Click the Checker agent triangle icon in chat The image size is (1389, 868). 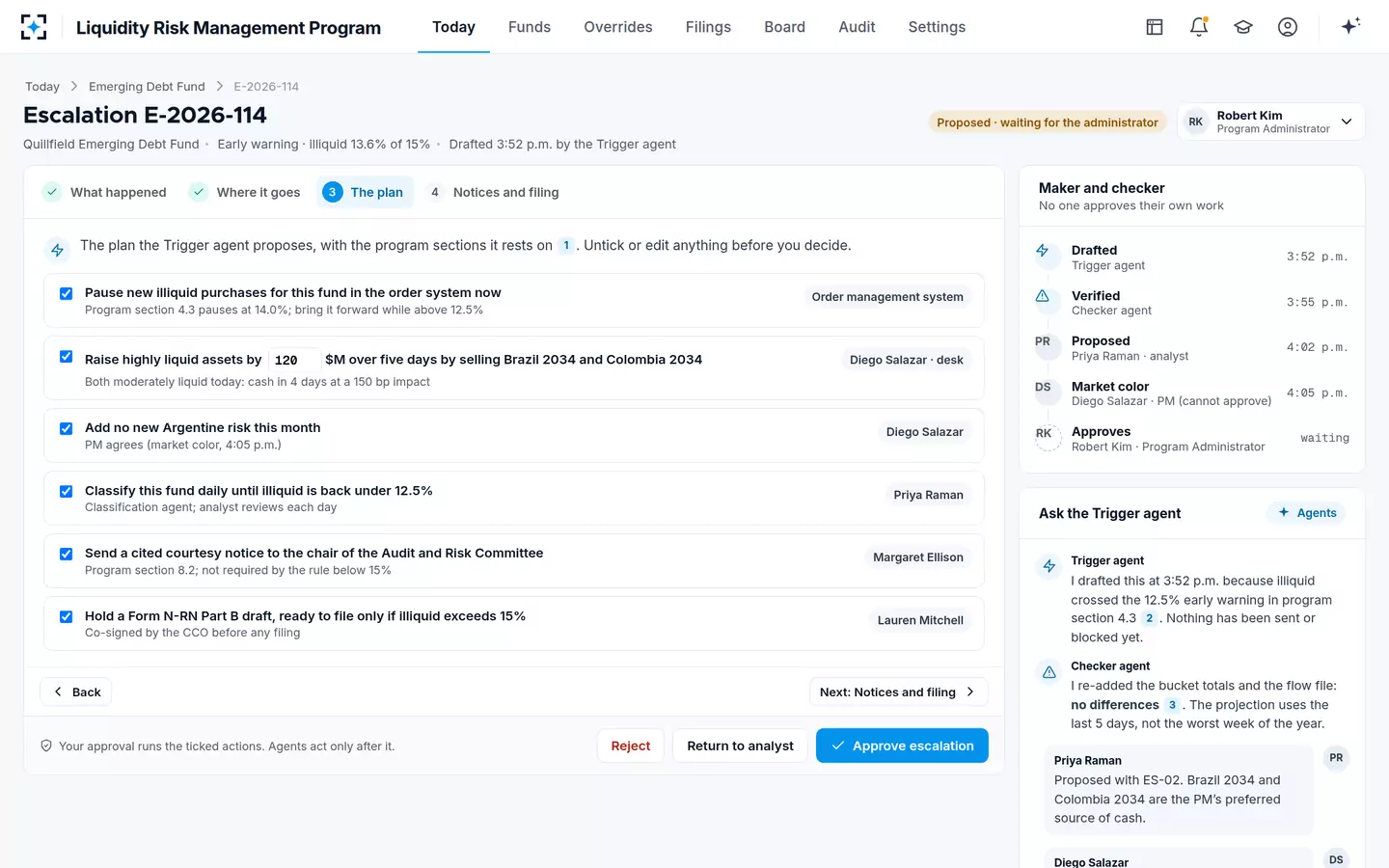pos(1049,672)
